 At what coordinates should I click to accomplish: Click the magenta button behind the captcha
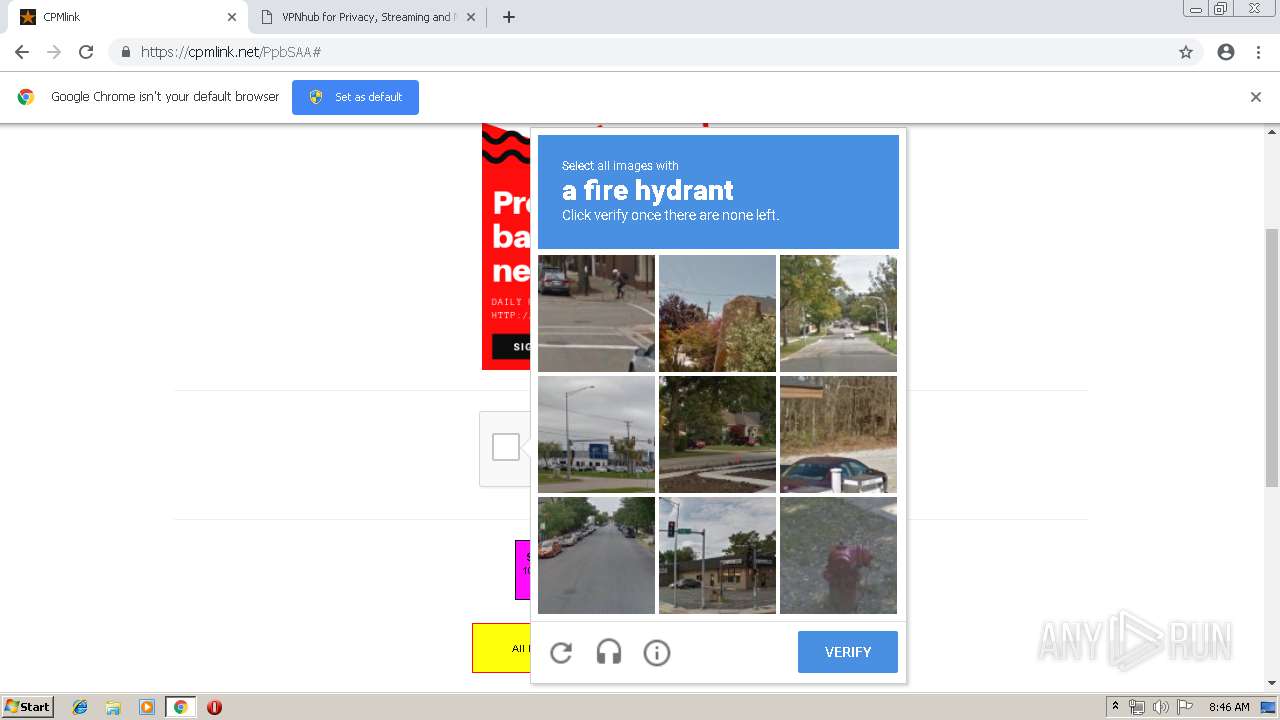[522, 569]
